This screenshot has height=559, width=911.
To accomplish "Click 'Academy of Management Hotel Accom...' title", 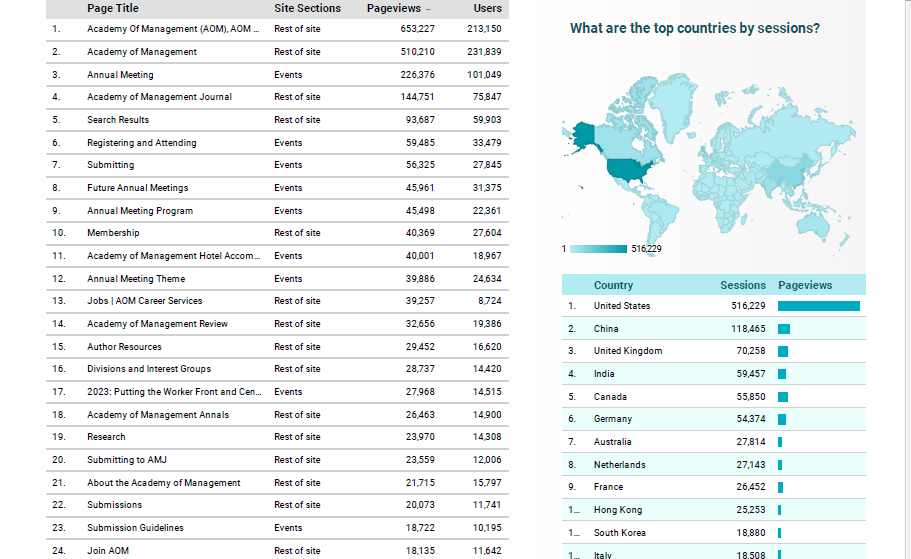I will (174, 256).
